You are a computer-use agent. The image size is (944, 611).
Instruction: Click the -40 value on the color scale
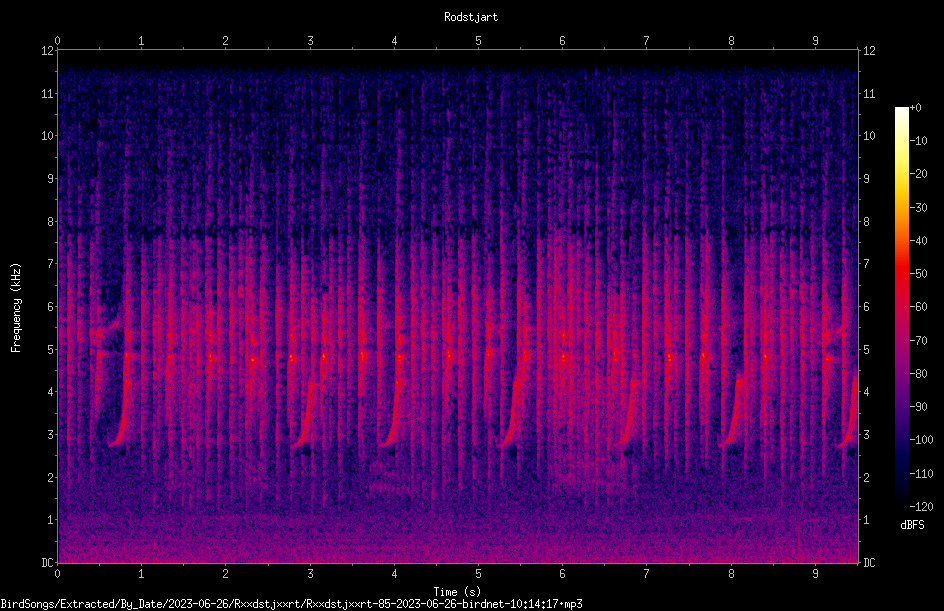pyautogui.click(x=919, y=241)
